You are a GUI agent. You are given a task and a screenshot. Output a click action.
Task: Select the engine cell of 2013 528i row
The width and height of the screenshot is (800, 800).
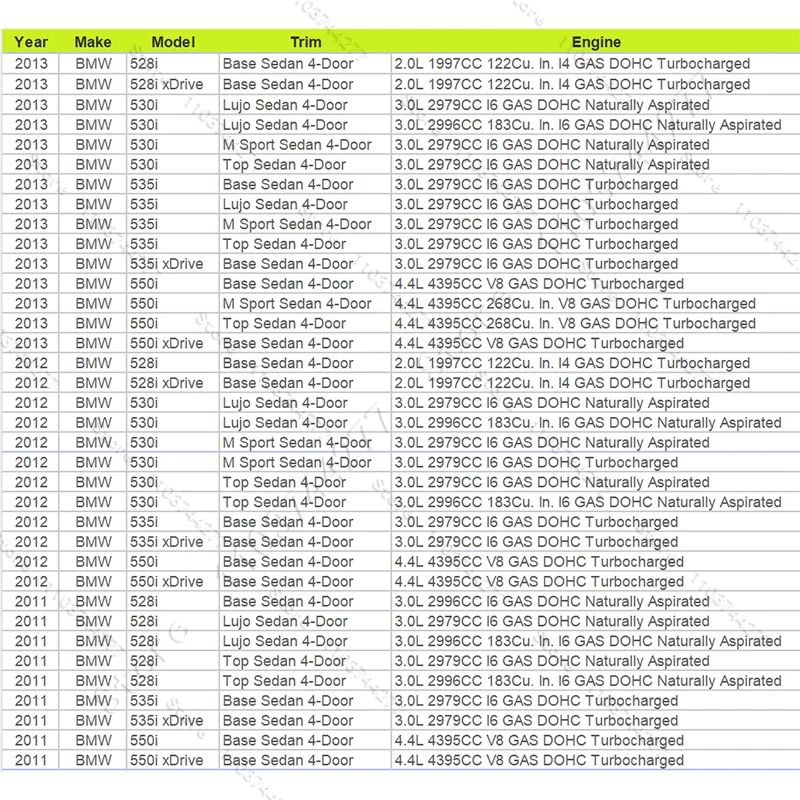coord(596,63)
